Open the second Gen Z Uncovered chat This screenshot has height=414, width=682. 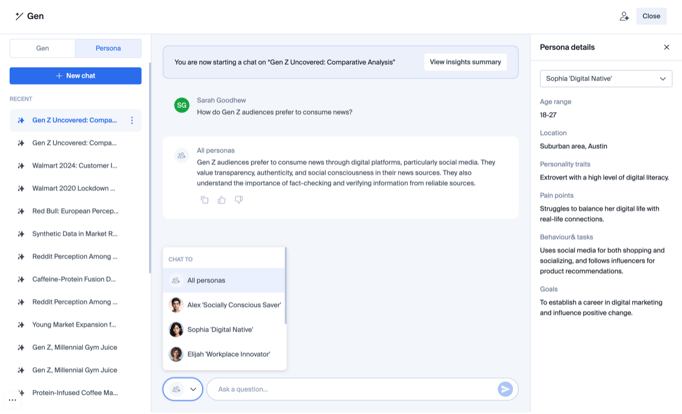coord(74,143)
